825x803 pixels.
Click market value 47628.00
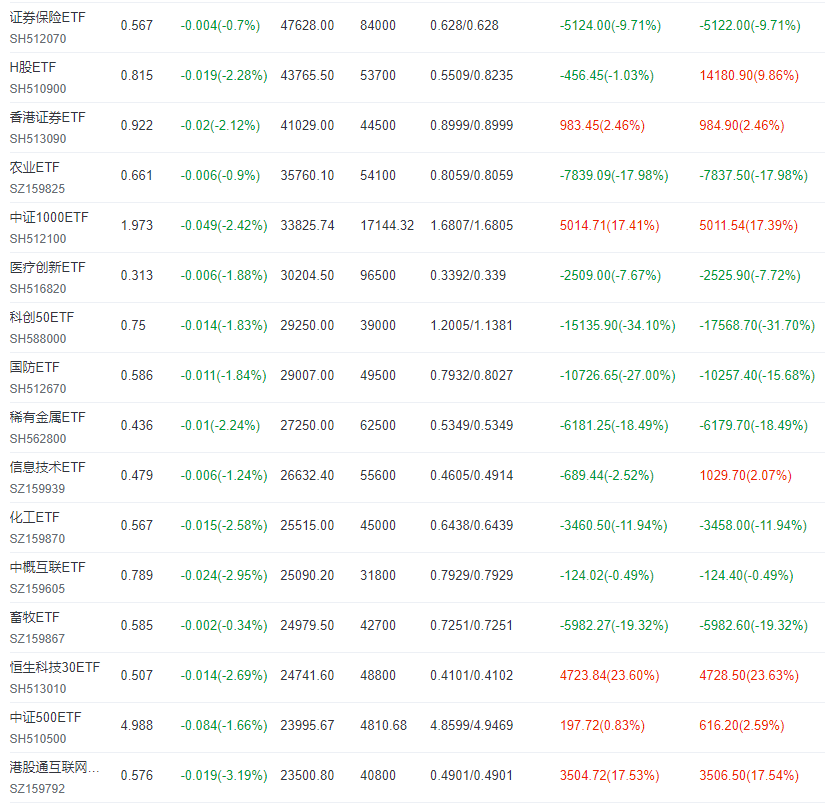tap(307, 26)
